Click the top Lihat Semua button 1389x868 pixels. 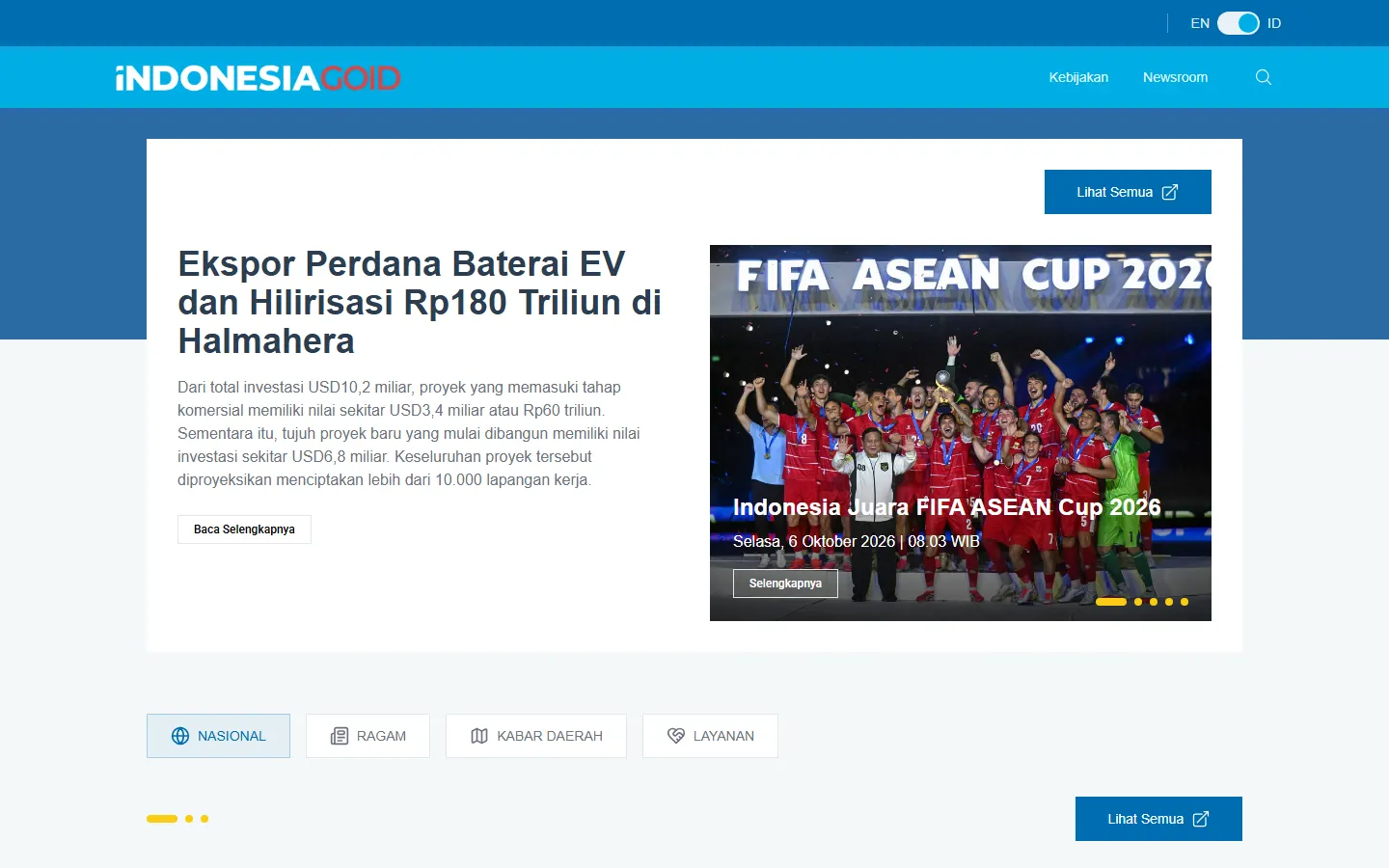click(x=1128, y=192)
